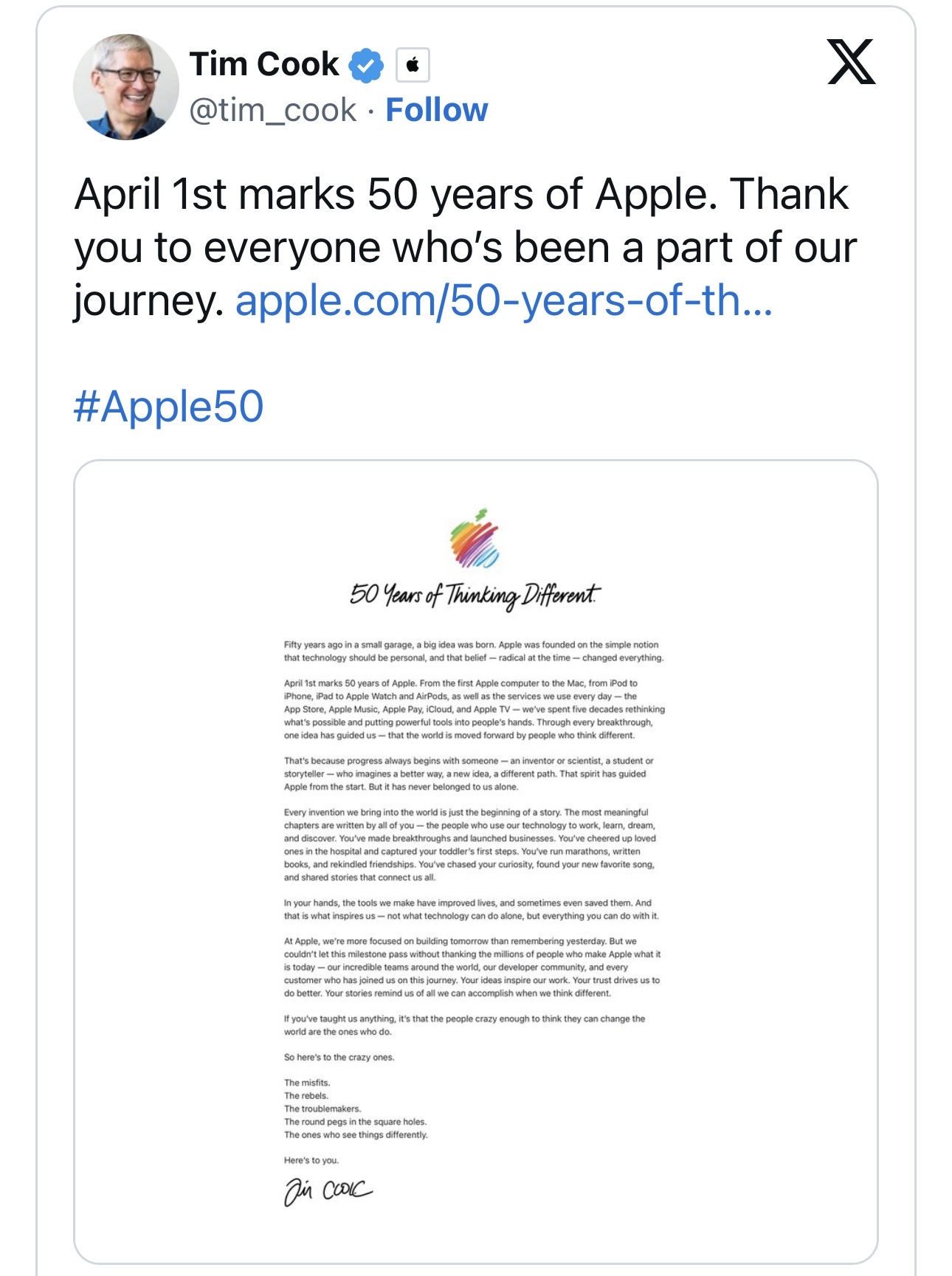Viewport: 952px width, 1276px height.
Task: Click the blue verified checkmark badge
Action: [x=366, y=66]
